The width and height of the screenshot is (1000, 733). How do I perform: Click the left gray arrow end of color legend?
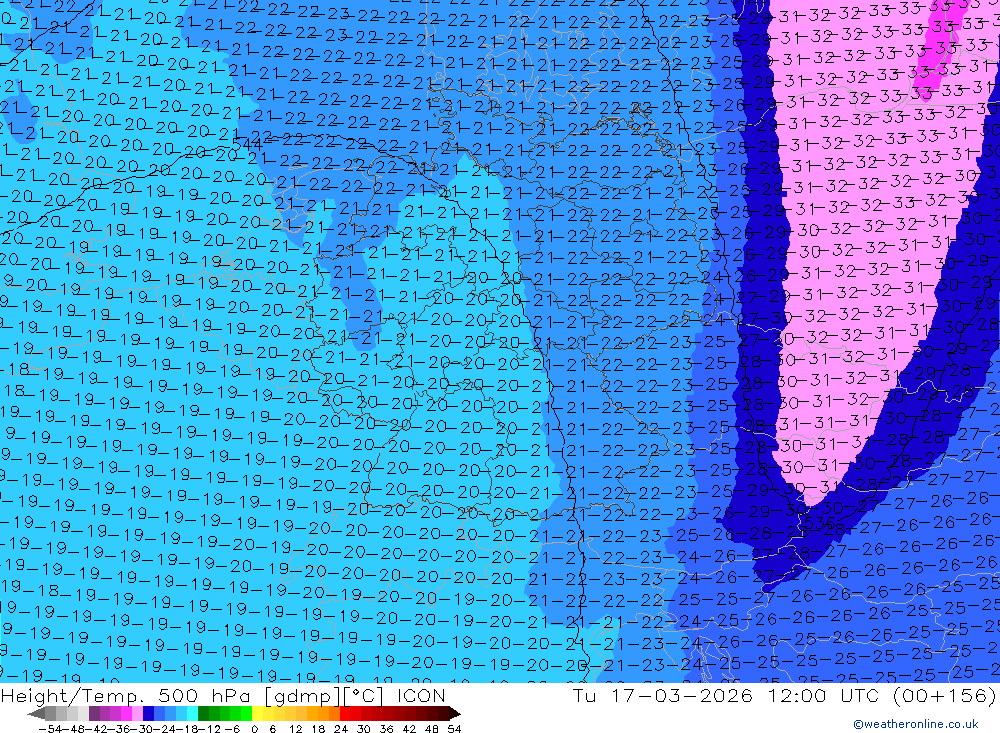coord(36,713)
